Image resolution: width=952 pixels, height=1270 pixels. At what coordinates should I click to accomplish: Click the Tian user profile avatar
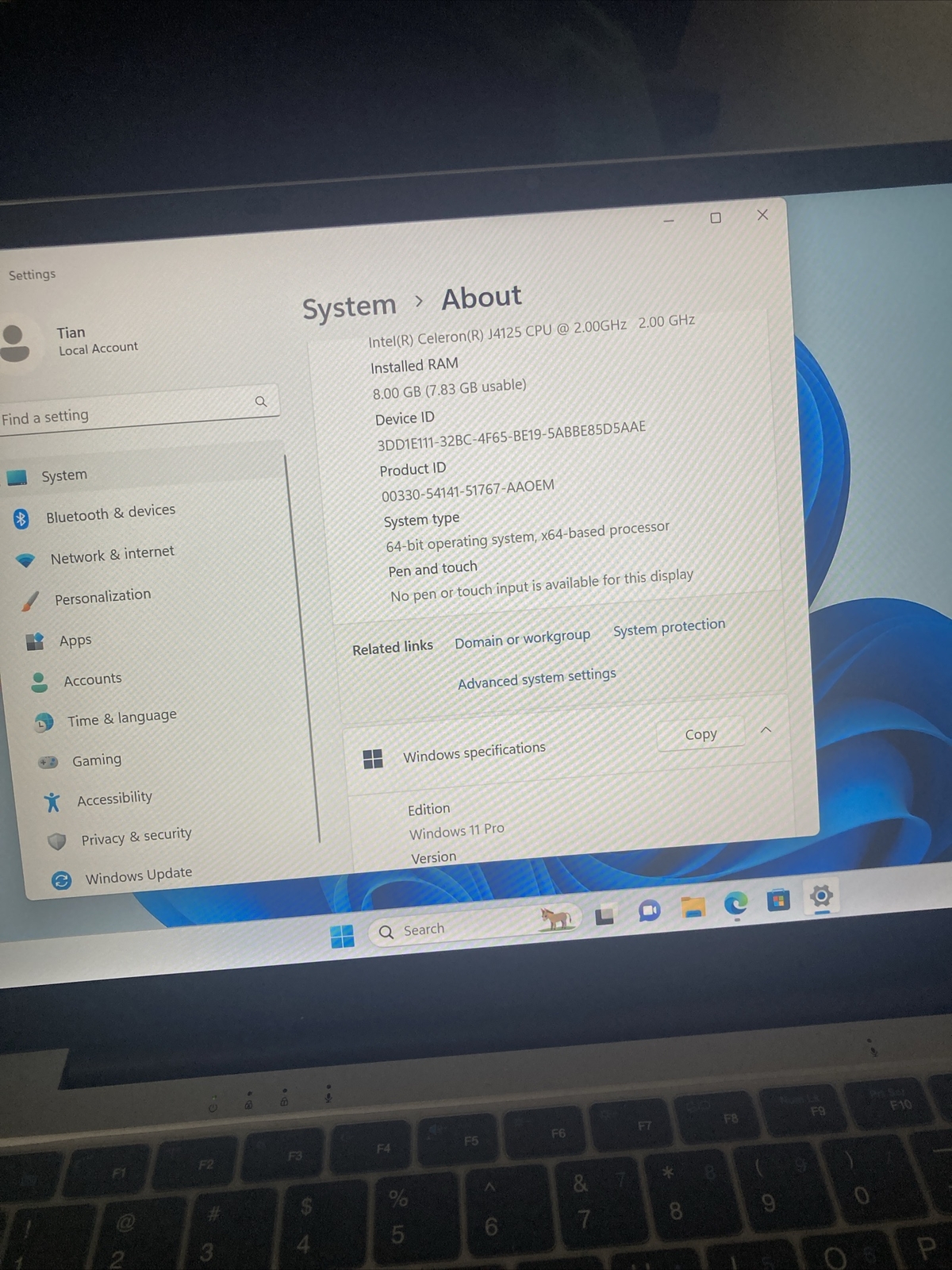click(15, 342)
